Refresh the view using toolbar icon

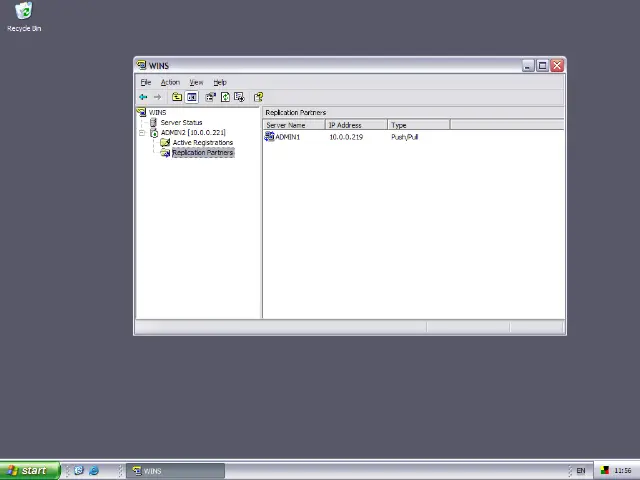[225, 97]
